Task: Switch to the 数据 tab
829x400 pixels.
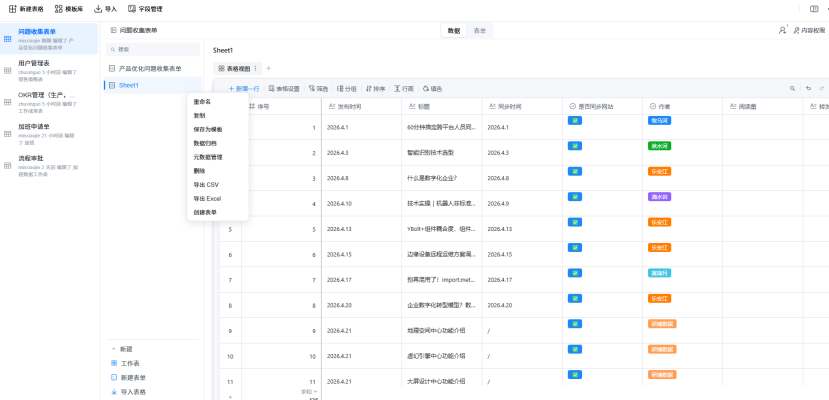Action: click(454, 31)
